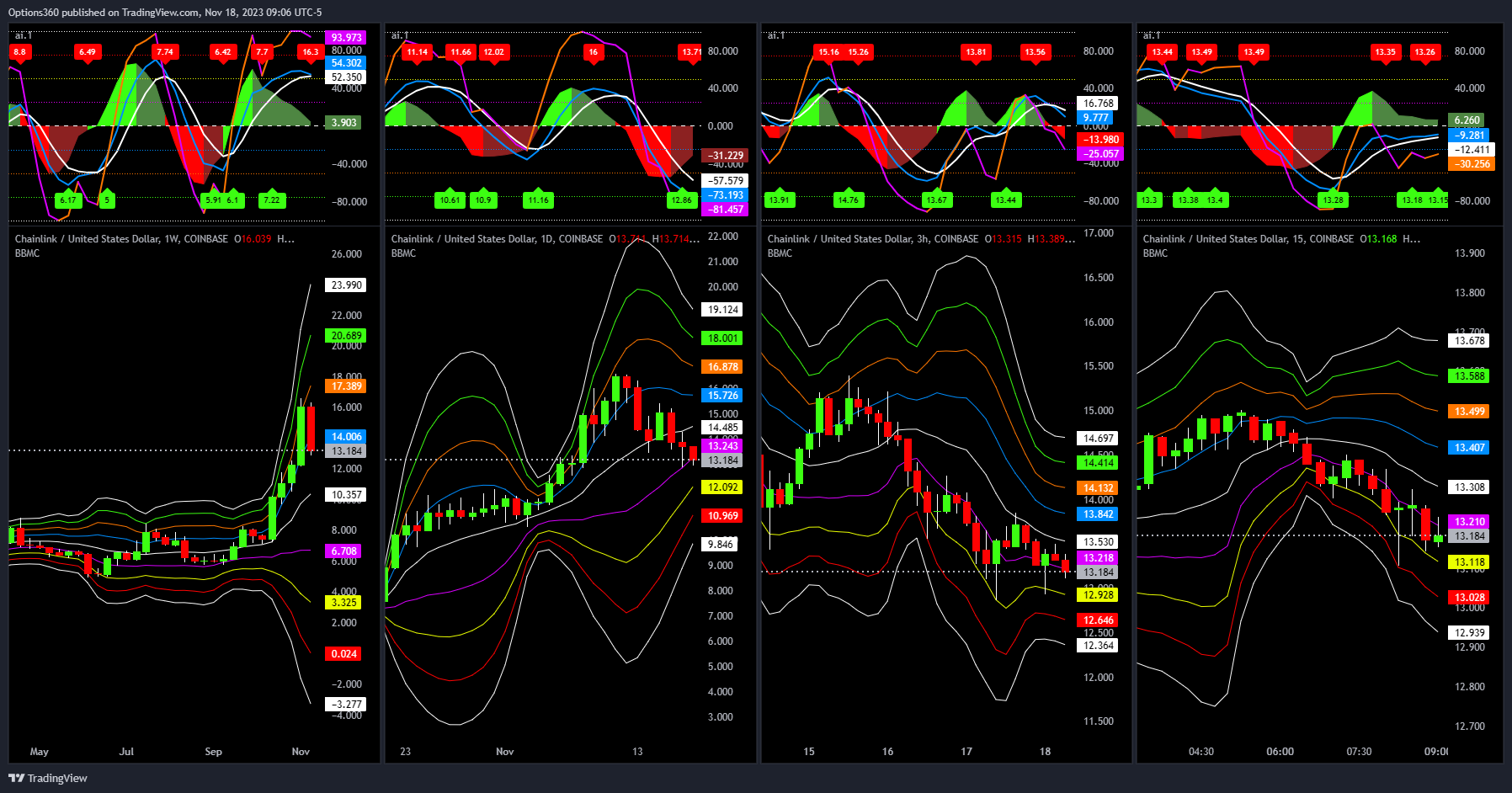
Task: Click the BBMC indicator label on the 1D chart
Action: 403,253
